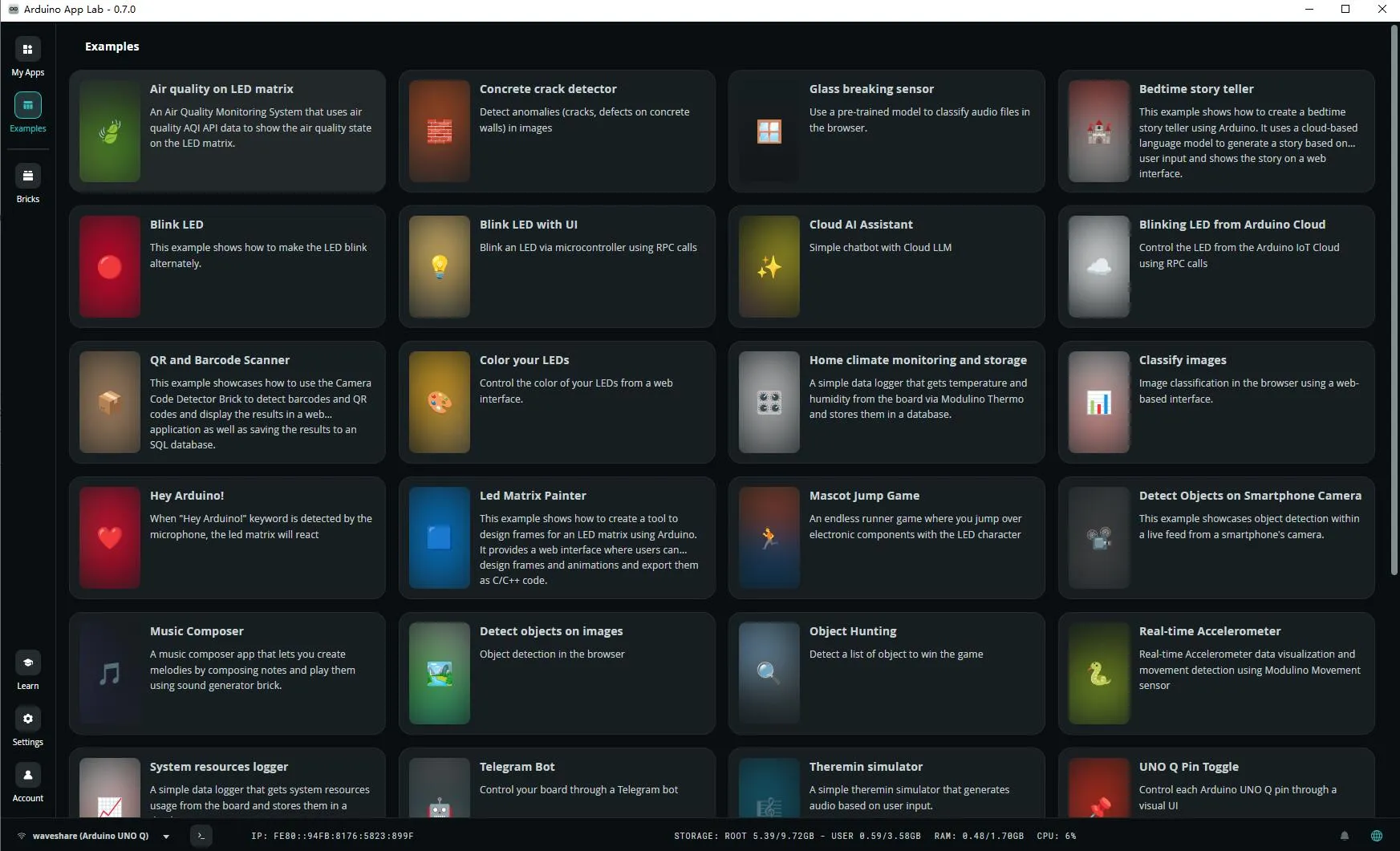Click the CPU usage readout
This screenshot has height=851, width=1400.
point(1057,836)
